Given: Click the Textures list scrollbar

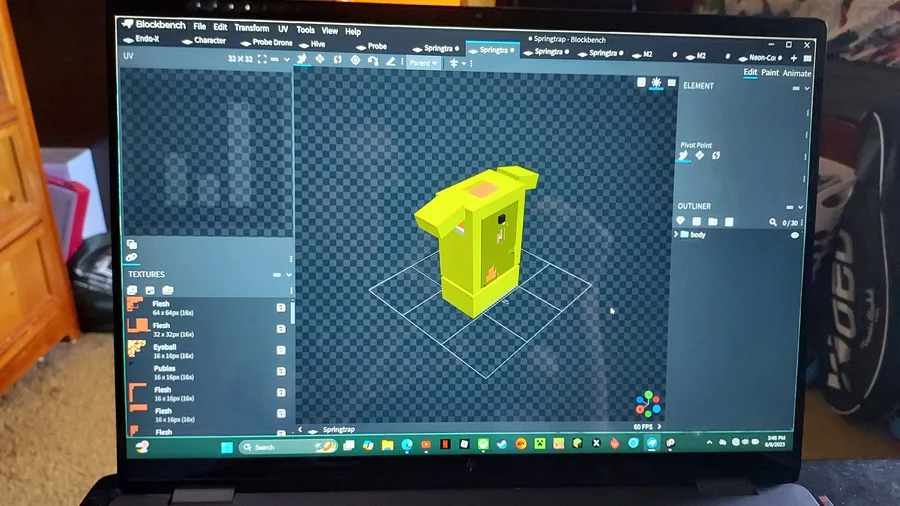Looking at the screenshot, I should click(293, 313).
